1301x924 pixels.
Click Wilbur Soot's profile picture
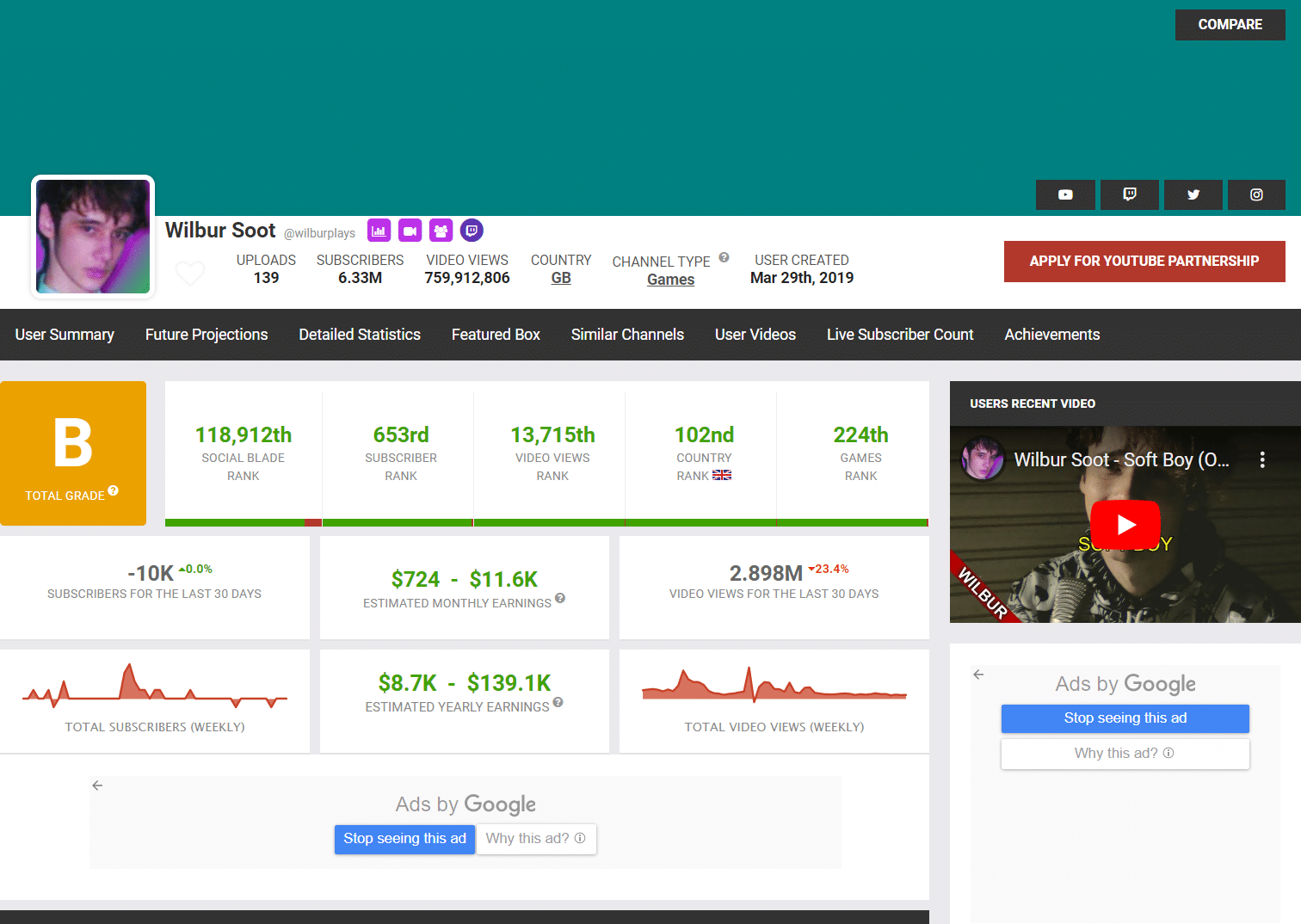point(92,237)
